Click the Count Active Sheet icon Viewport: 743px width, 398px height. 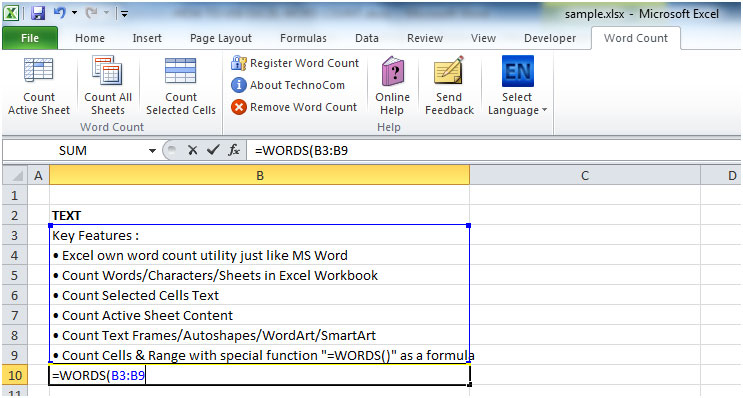[39, 71]
